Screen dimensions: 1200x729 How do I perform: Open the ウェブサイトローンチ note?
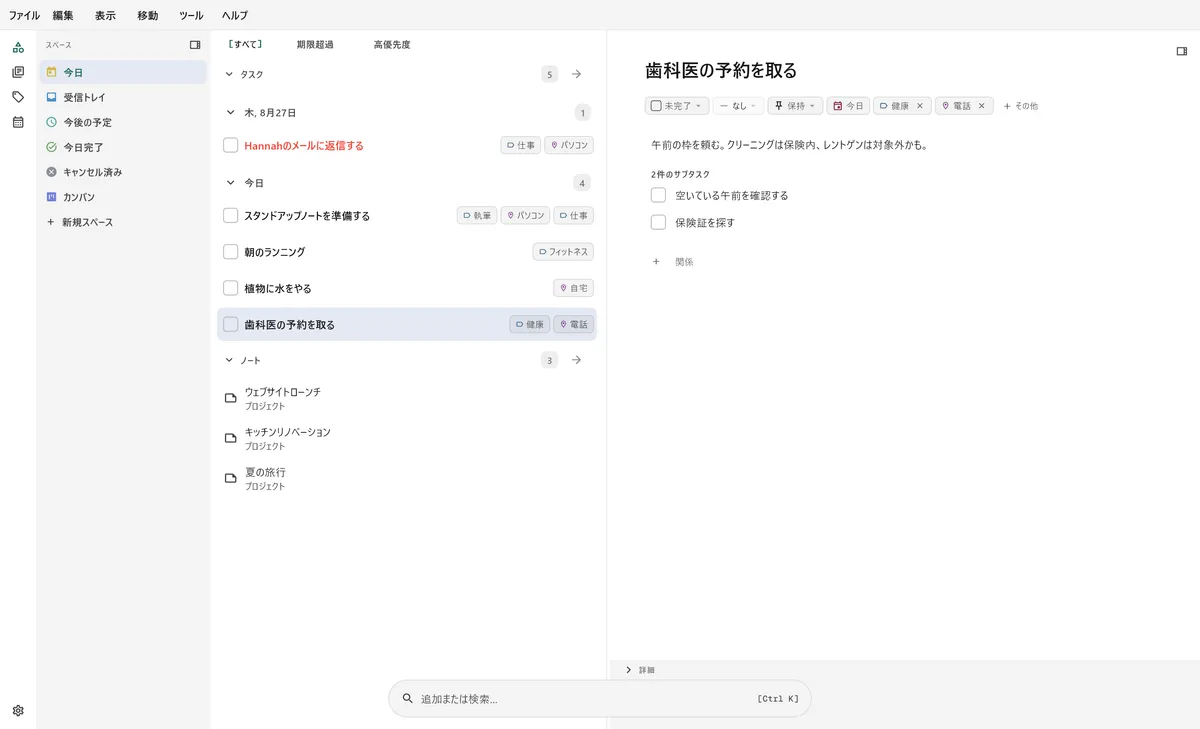click(406, 398)
